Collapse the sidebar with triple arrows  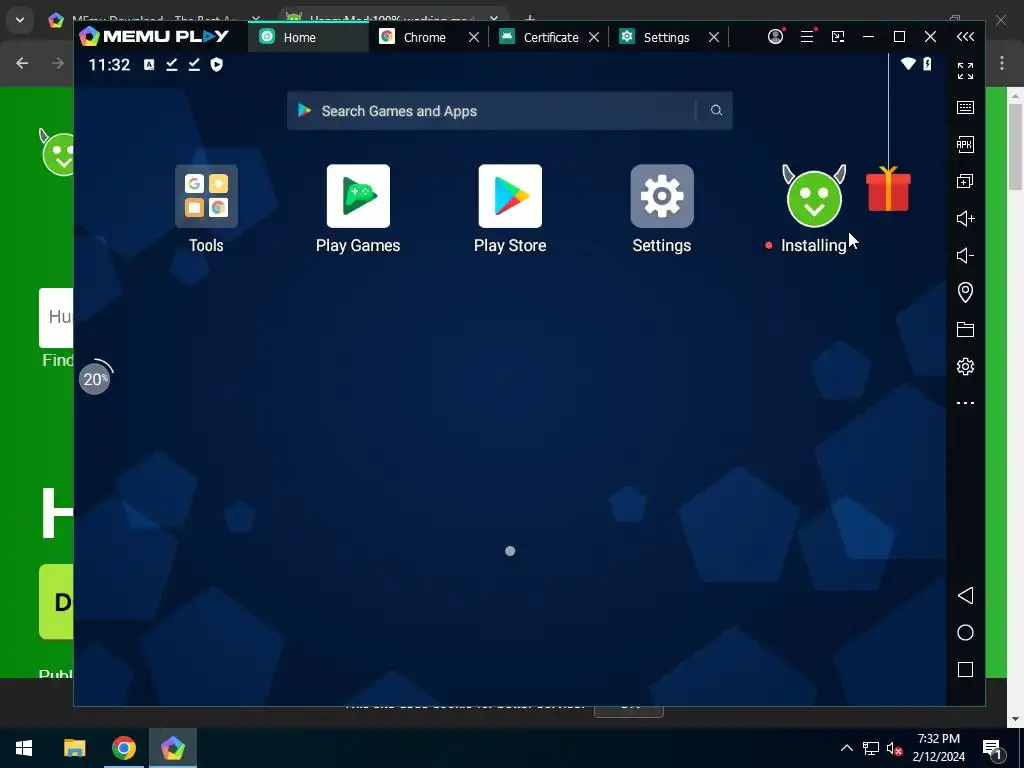click(965, 37)
